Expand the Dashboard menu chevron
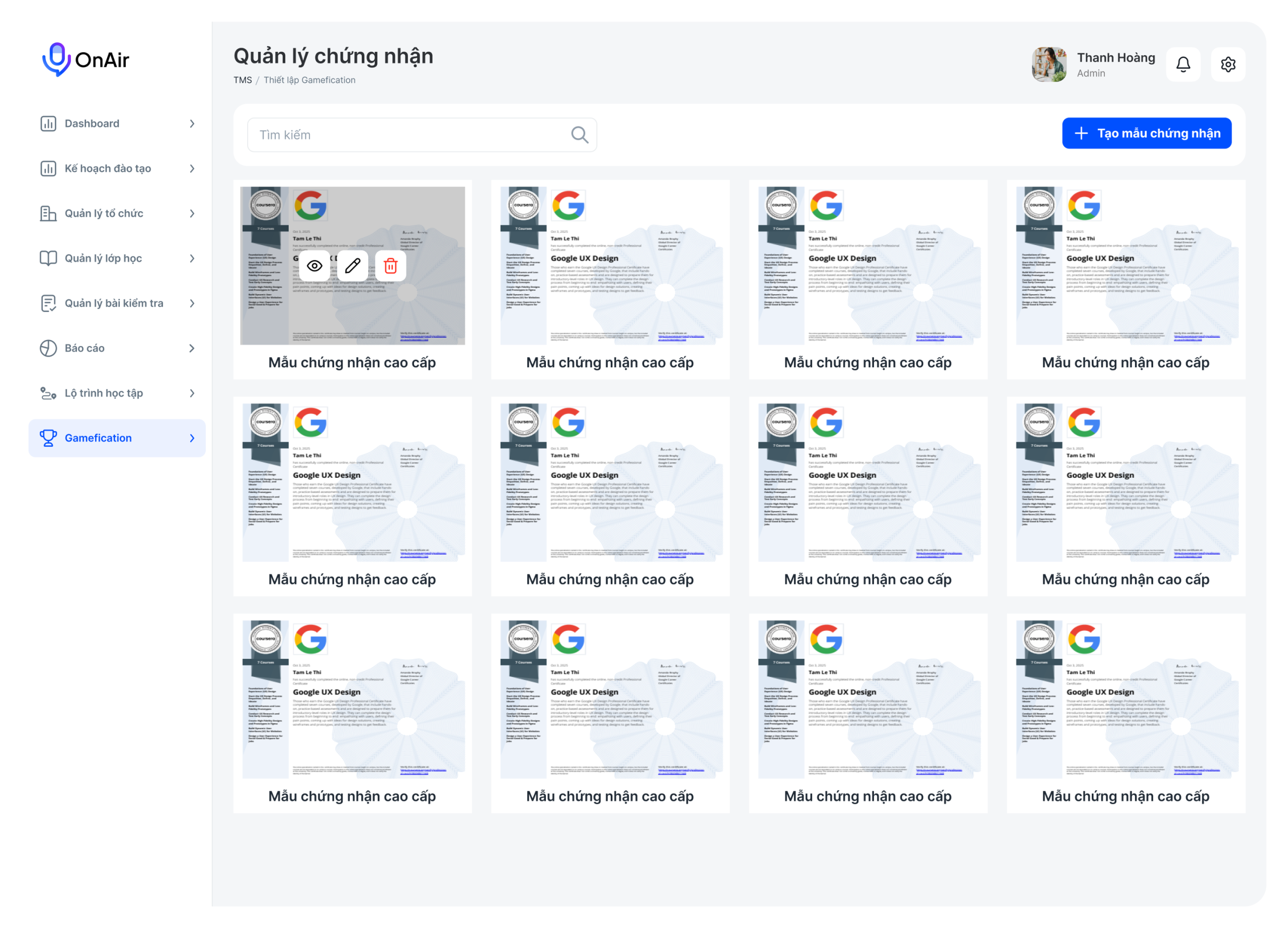The image size is (1288, 928). [192, 124]
